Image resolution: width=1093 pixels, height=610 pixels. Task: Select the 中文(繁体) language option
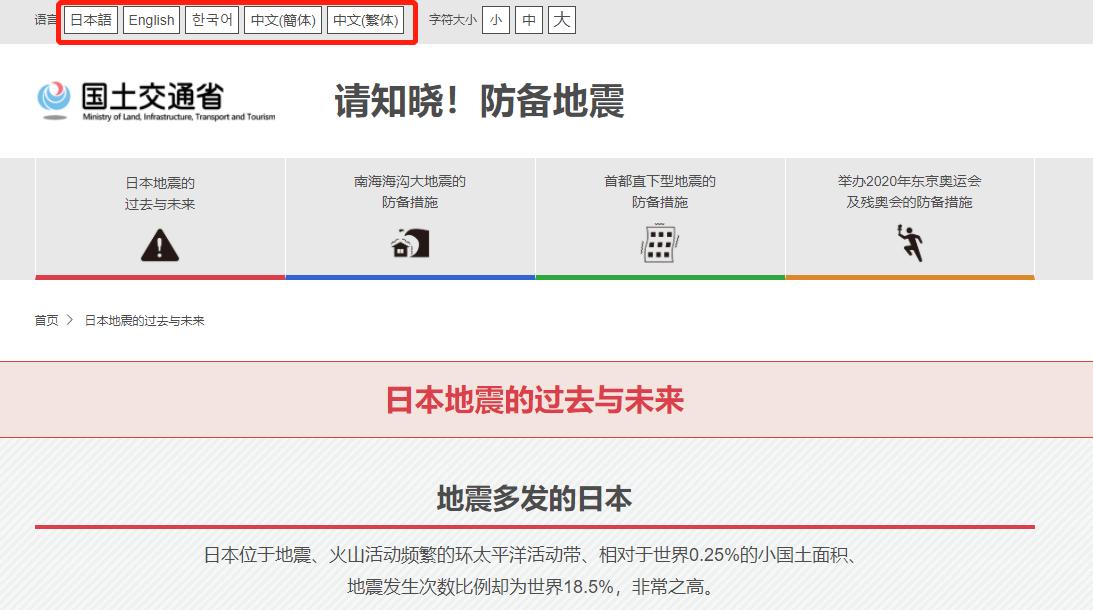[368, 20]
